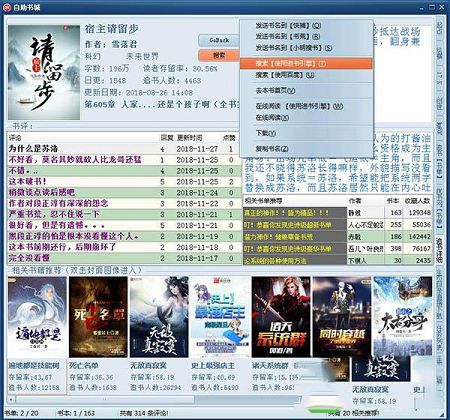Select review 很好看，但是有遗憾。。。
This screenshot has height=420, width=450.
(x=124, y=225)
